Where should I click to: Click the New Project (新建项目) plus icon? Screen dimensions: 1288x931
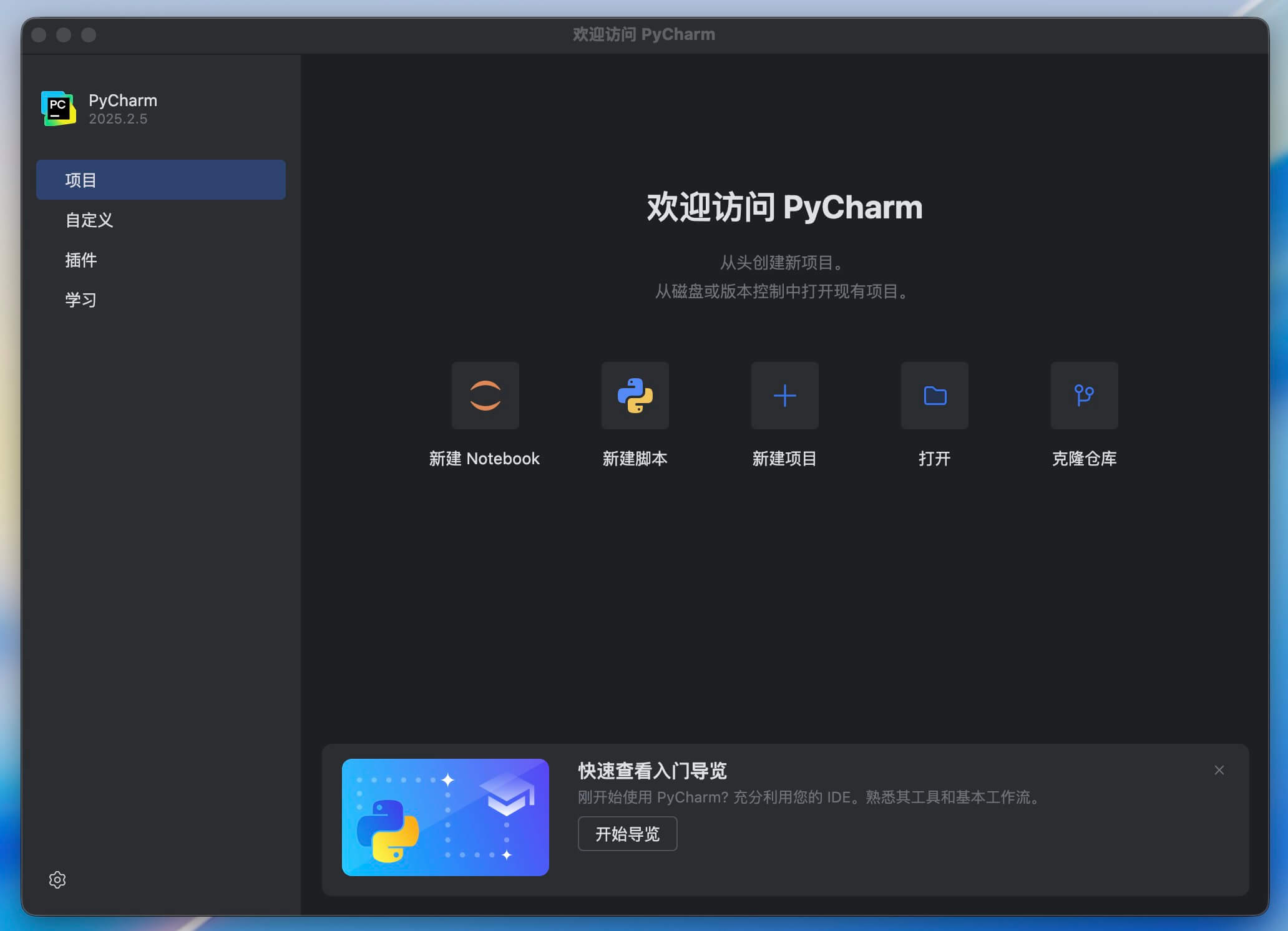click(784, 395)
